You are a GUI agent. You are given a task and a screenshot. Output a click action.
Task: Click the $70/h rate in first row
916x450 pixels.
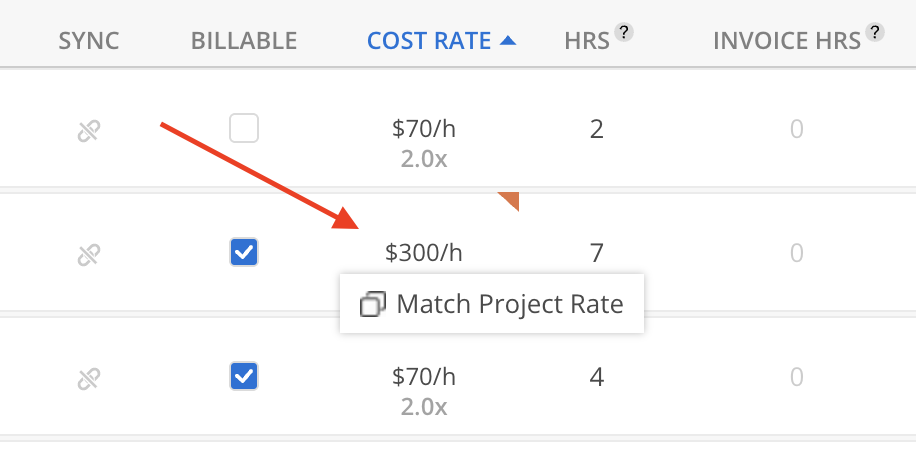click(x=424, y=129)
